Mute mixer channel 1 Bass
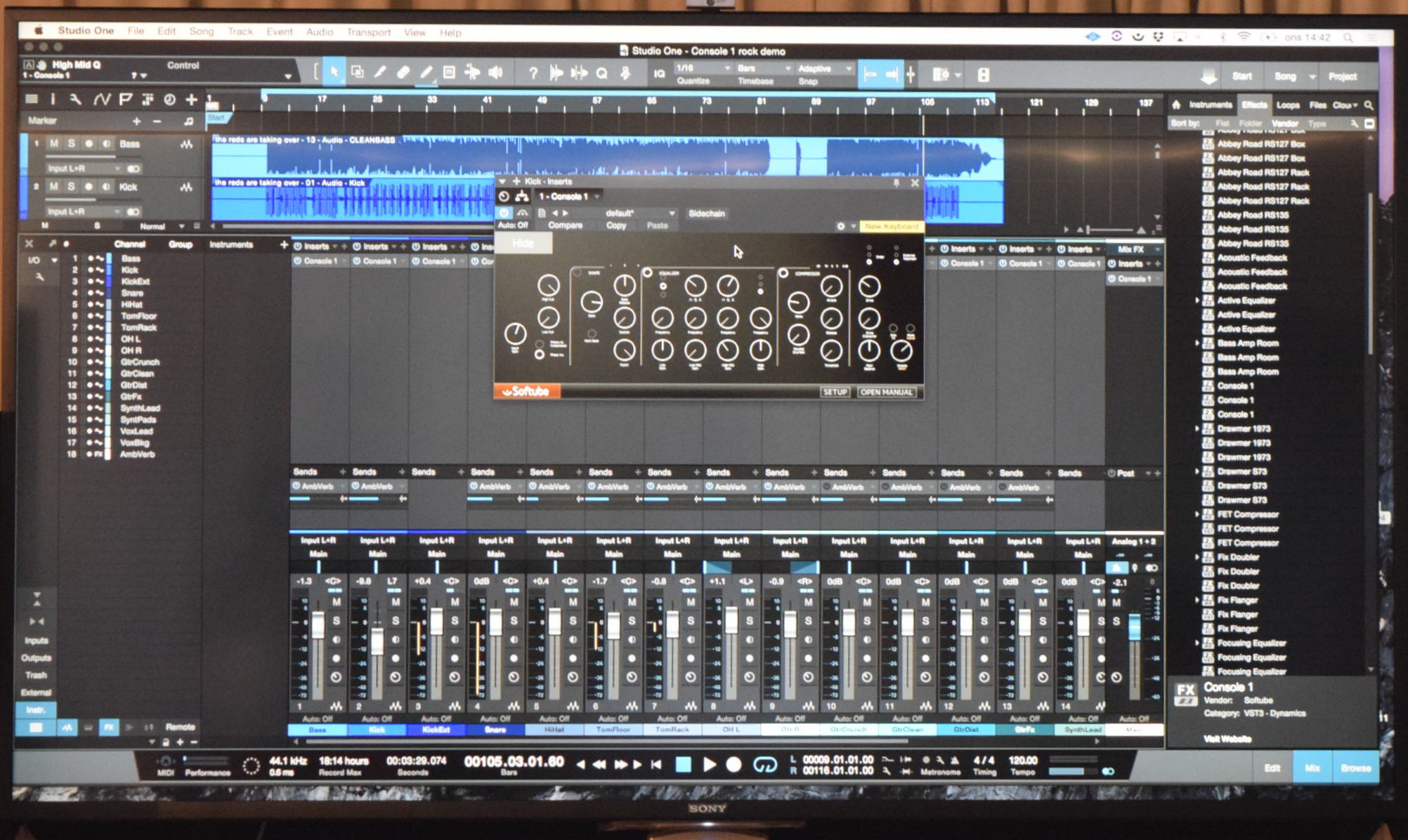 click(x=337, y=603)
